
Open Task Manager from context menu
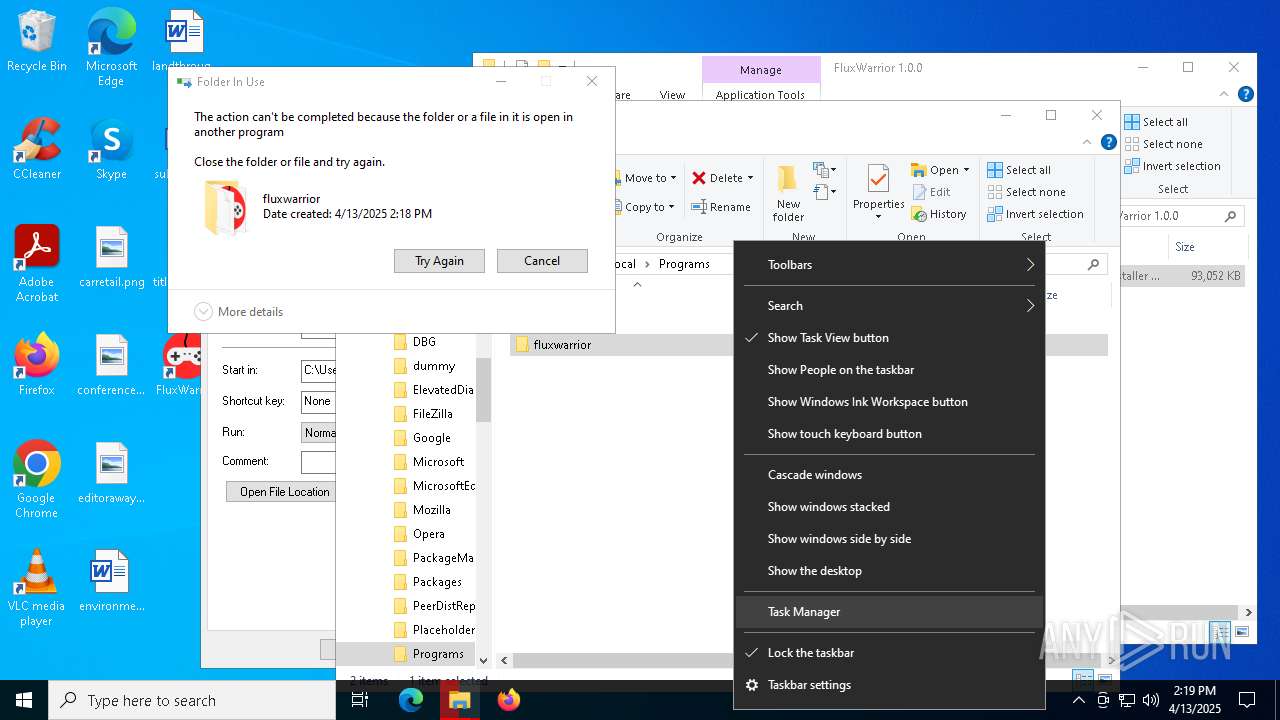click(x=889, y=612)
